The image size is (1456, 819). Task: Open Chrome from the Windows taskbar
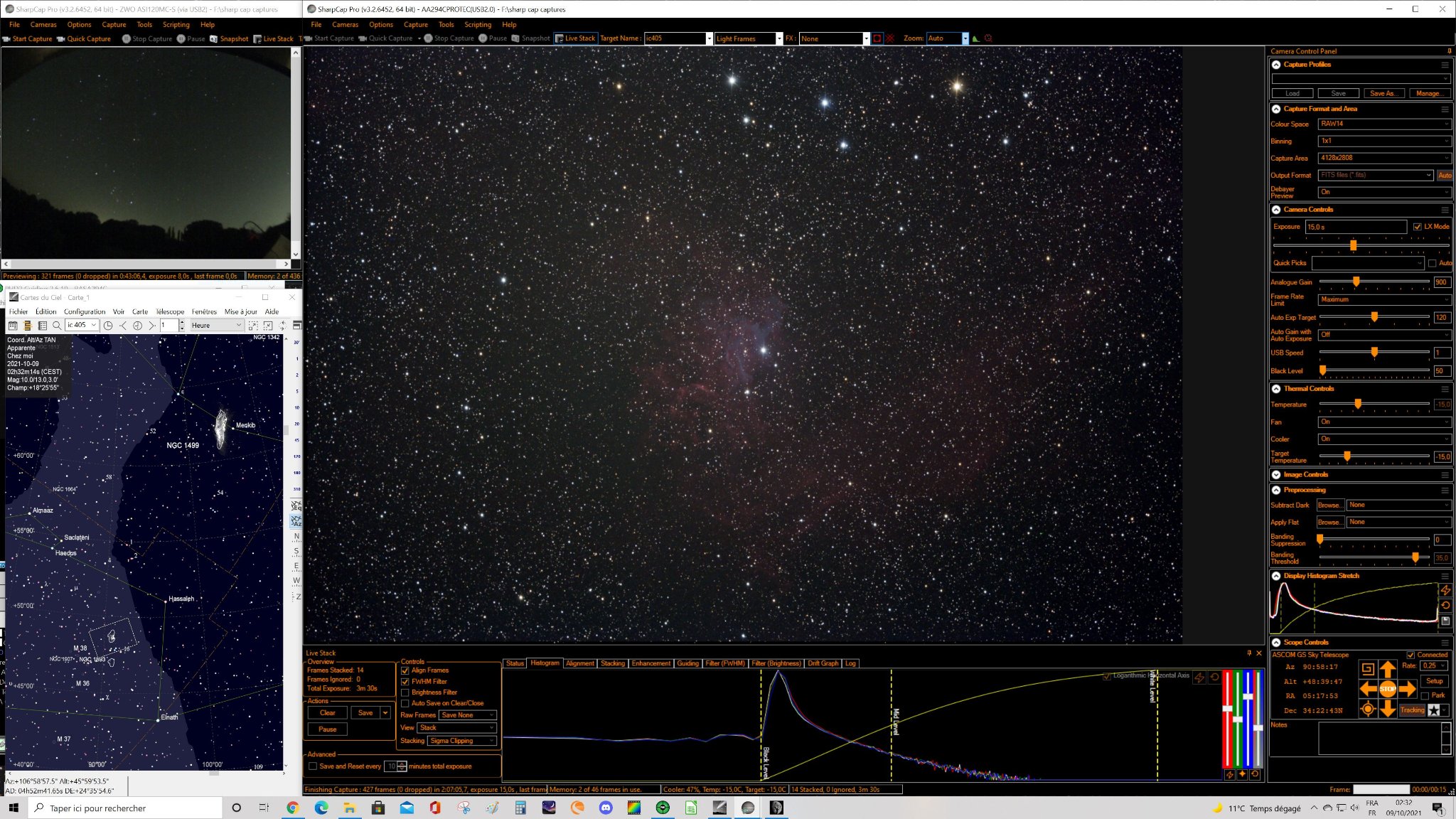tap(292, 808)
